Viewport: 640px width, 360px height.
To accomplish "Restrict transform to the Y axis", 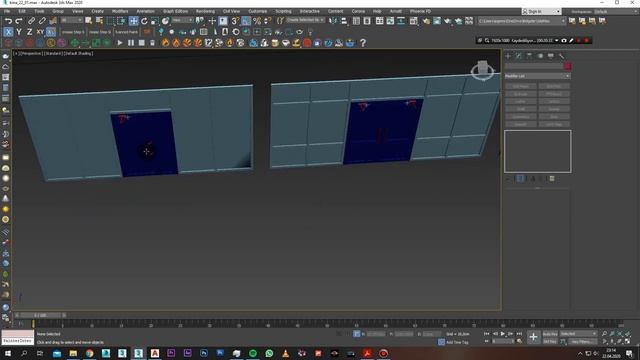I will (x=19, y=31).
